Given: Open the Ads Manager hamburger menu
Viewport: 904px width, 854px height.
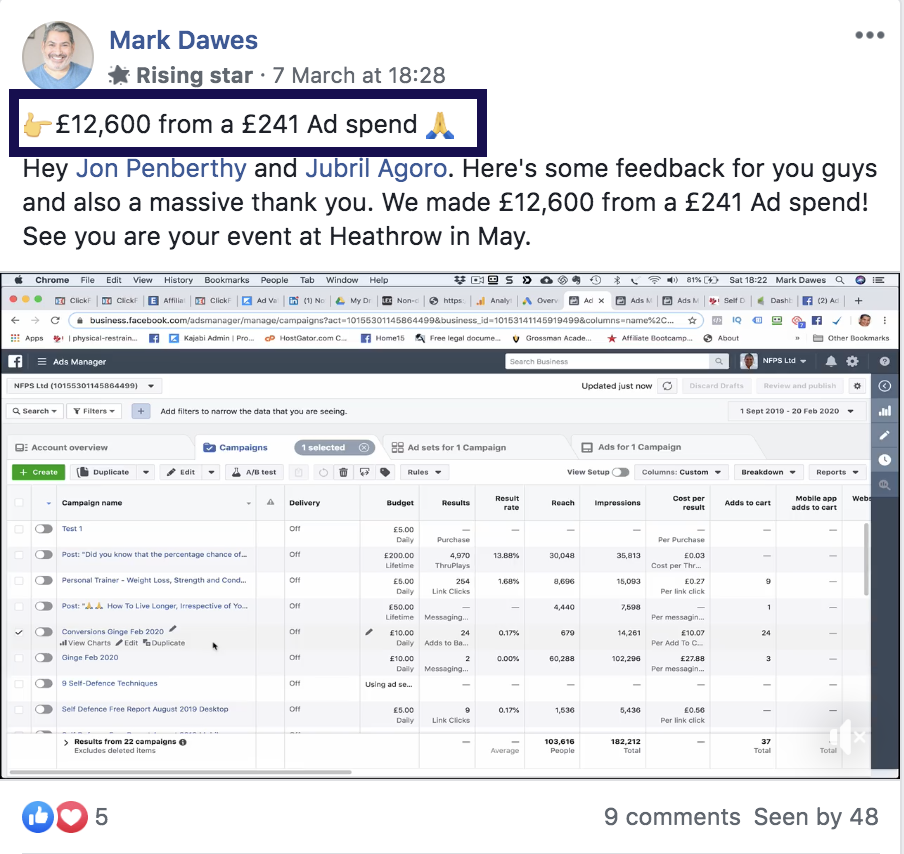Looking at the screenshot, I should pos(42,362).
